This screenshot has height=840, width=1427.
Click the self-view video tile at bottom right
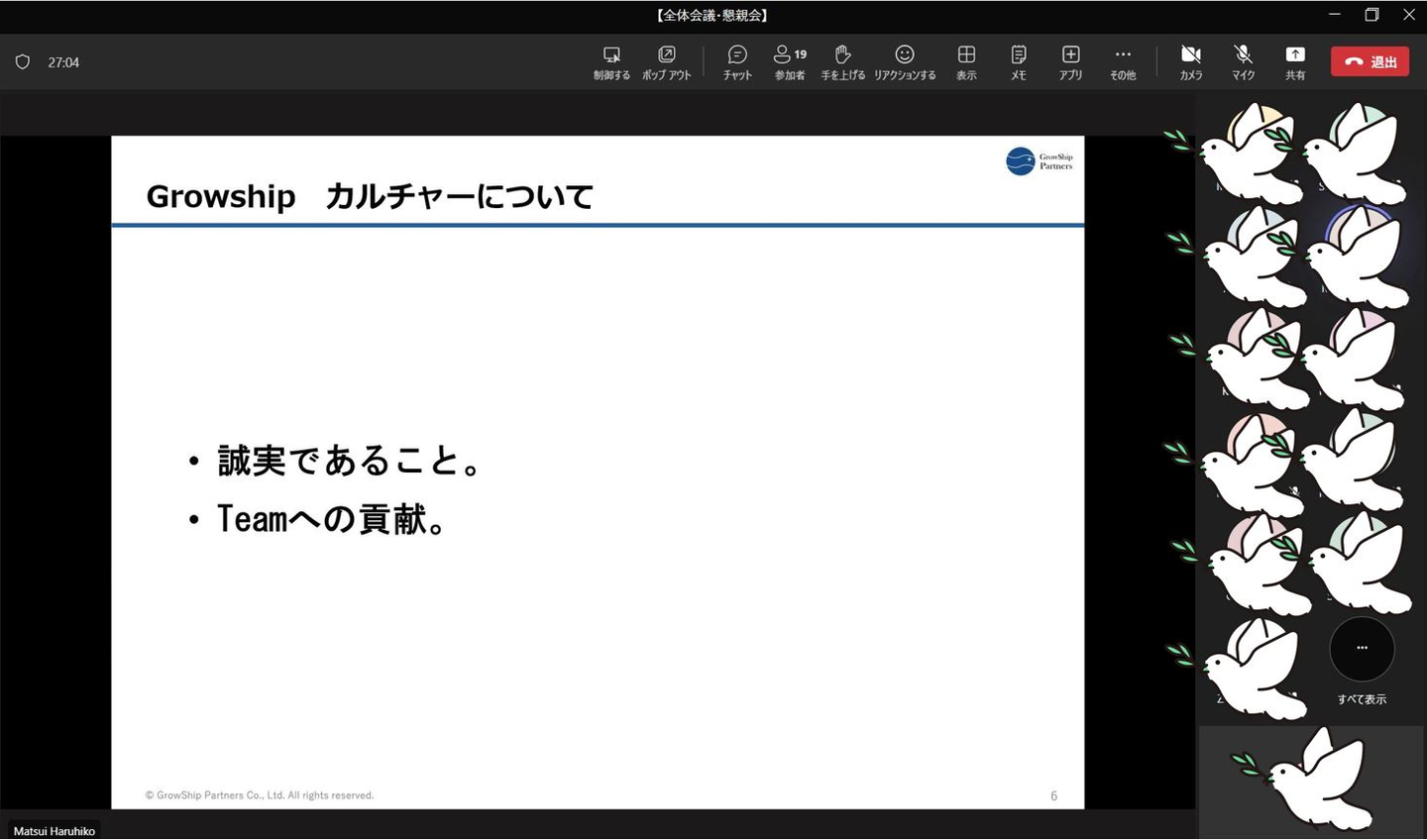tap(1310, 781)
